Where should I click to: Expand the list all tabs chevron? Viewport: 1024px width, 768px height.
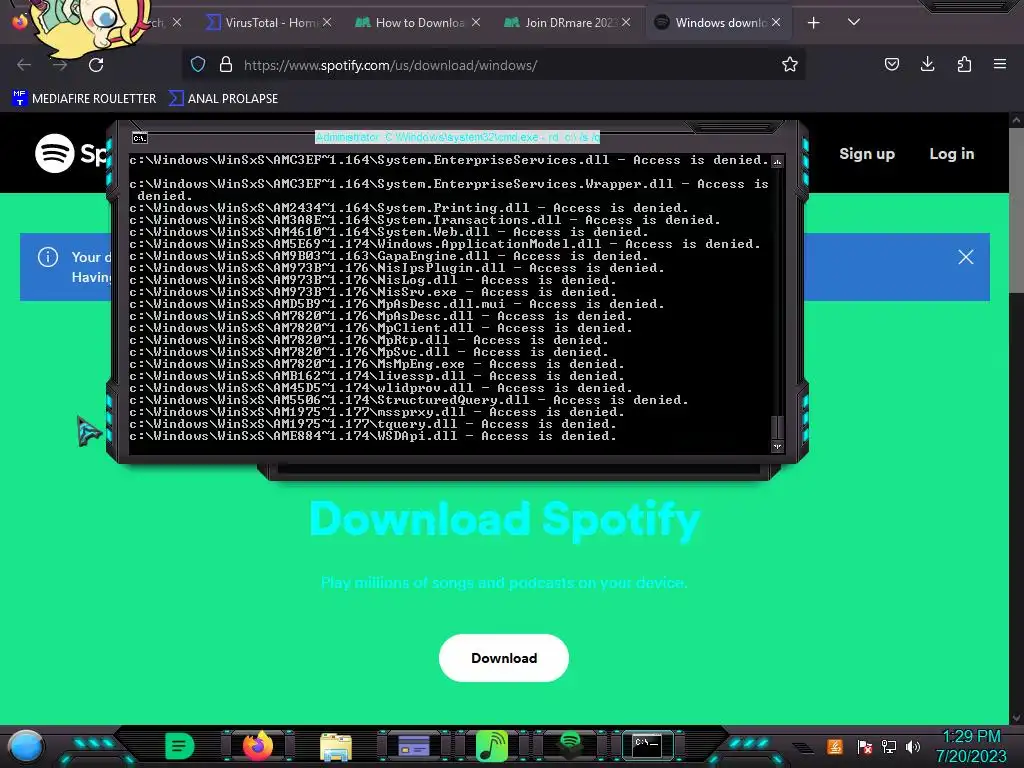(x=854, y=22)
